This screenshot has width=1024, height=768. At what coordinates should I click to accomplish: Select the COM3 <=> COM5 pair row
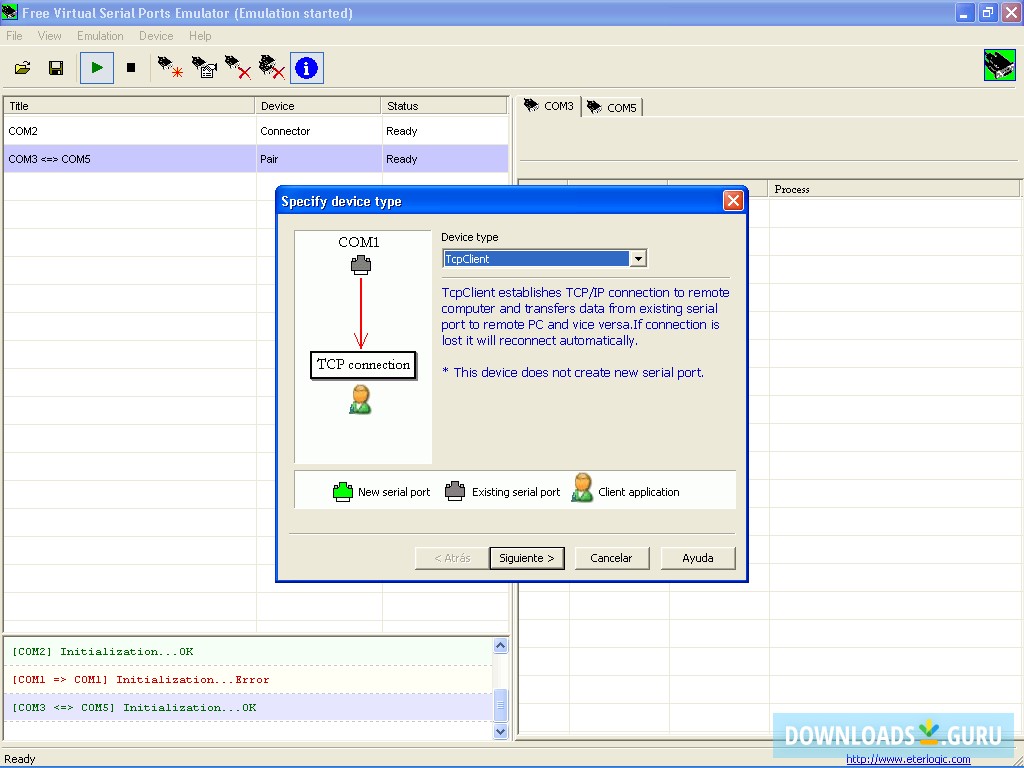(x=130, y=158)
